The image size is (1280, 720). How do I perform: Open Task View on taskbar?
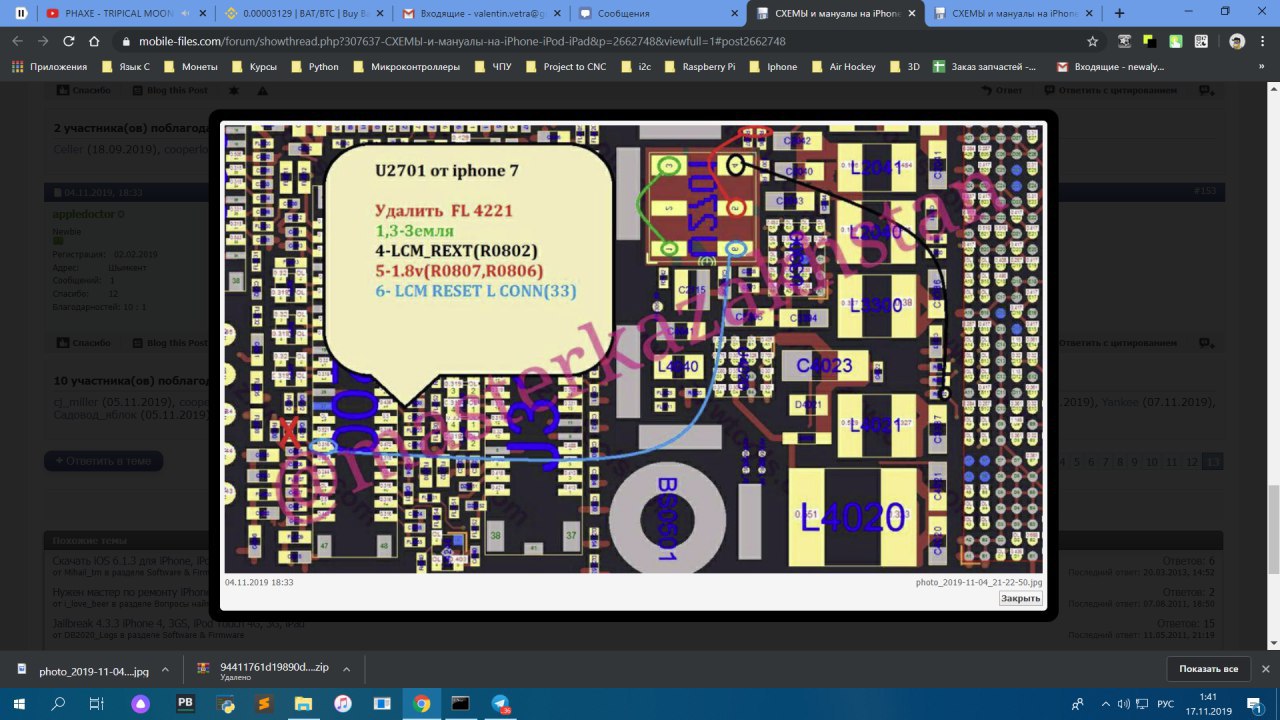[96, 704]
